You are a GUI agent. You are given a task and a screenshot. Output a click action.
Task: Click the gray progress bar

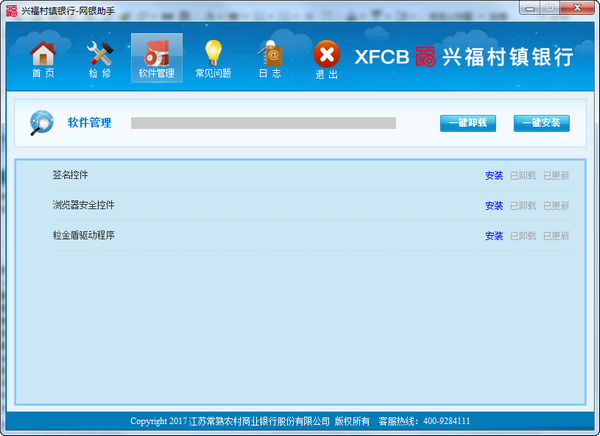263,124
